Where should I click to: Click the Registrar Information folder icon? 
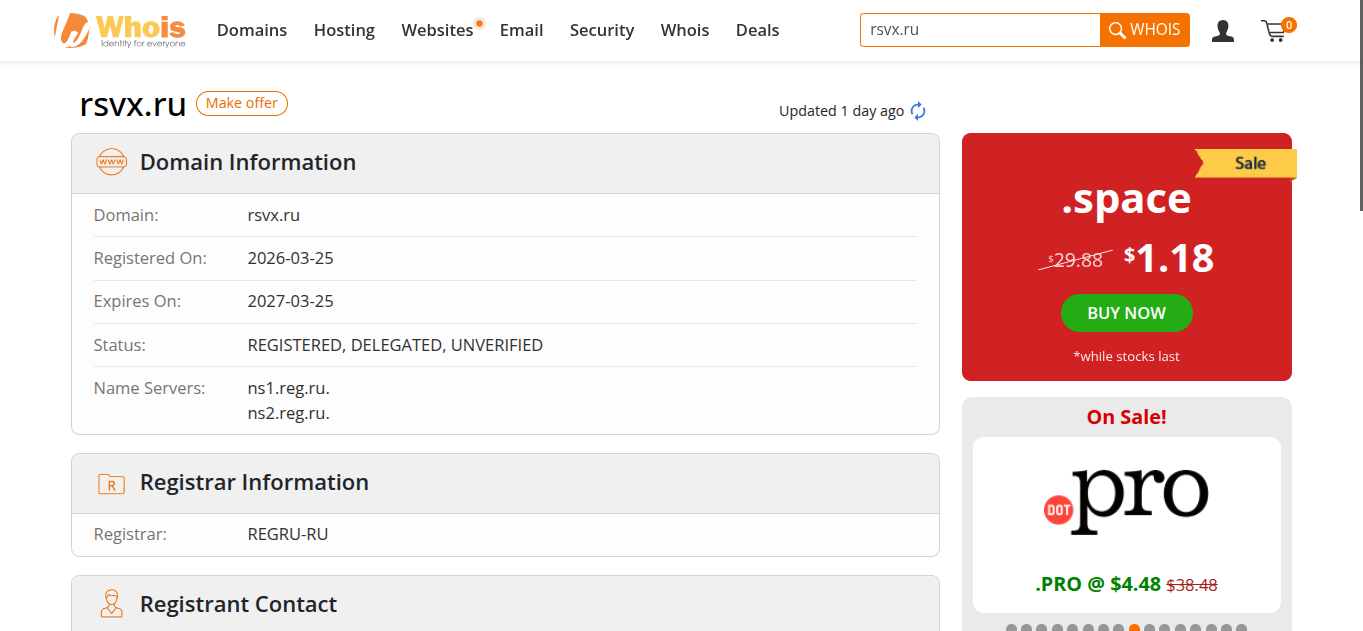tap(111, 484)
